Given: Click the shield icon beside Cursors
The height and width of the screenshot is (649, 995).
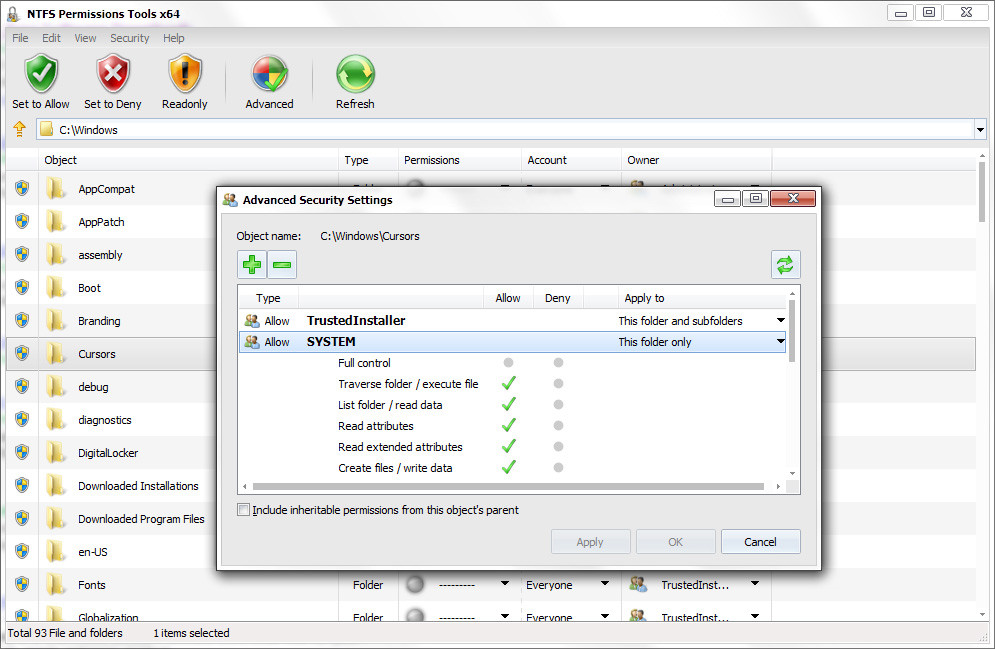Looking at the screenshot, I should pos(22,353).
